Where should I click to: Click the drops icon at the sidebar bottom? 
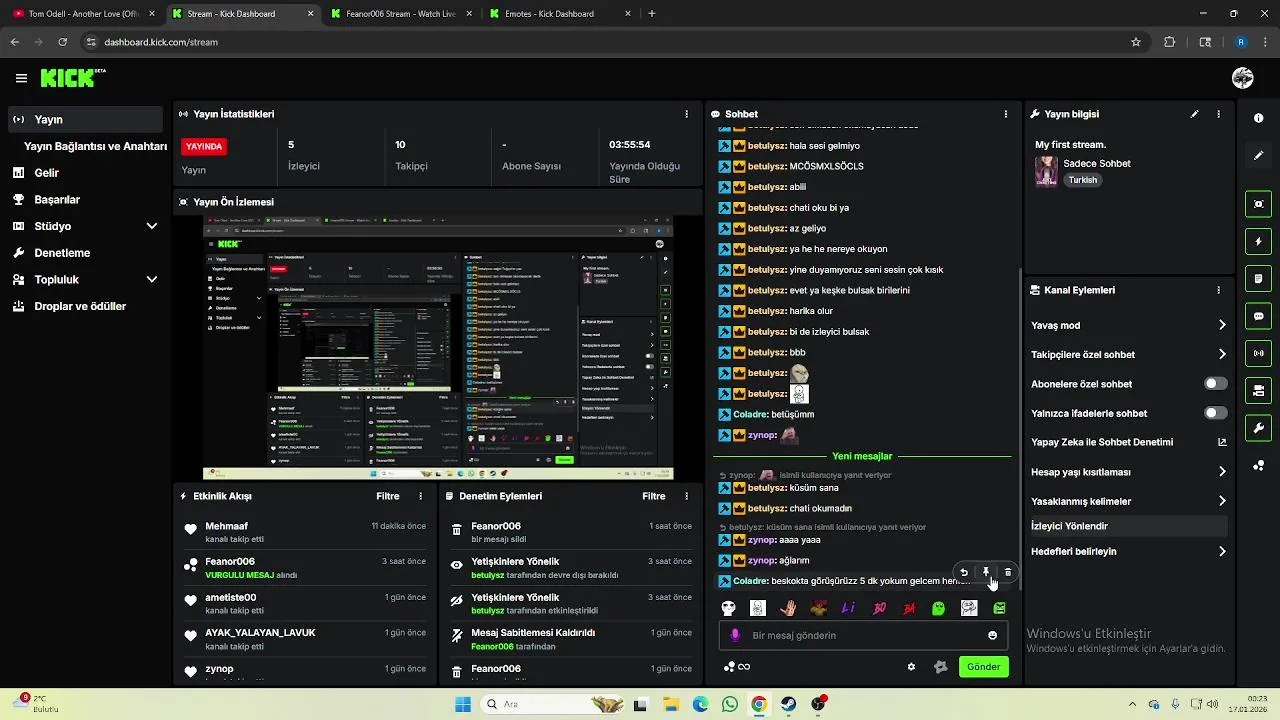[1258, 466]
